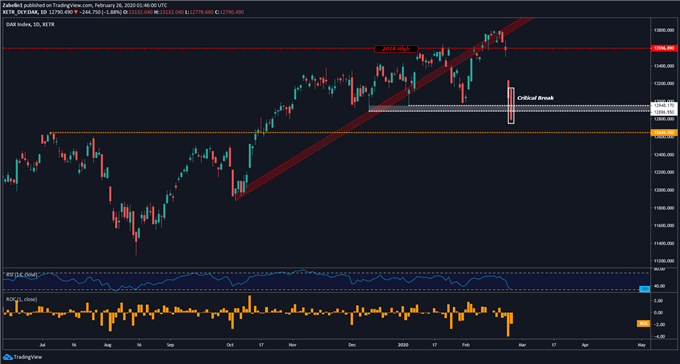680x364 pixels.
Task: Select the blue RSI value axis tag
Action: tap(645, 289)
